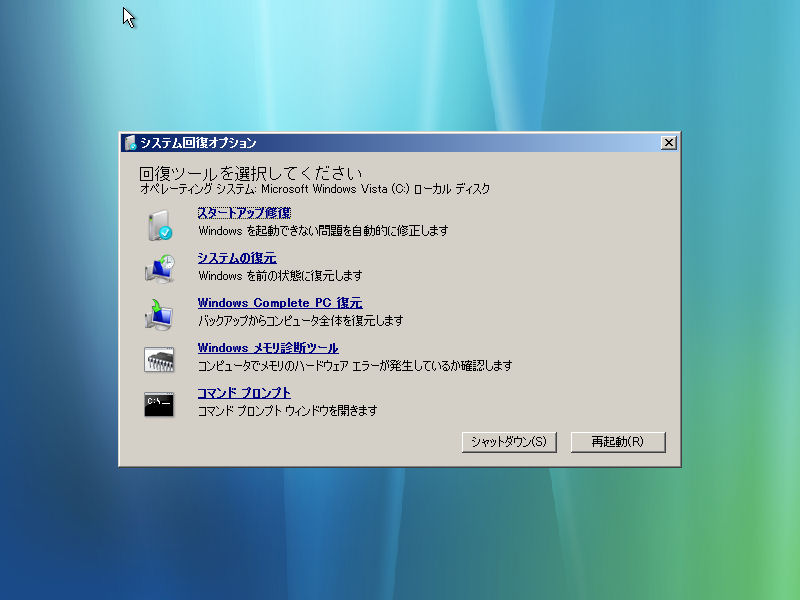Screen dimensions: 800x600
Task: Click heading '回復ツールを選択してください'
Action: click(251, 173)
